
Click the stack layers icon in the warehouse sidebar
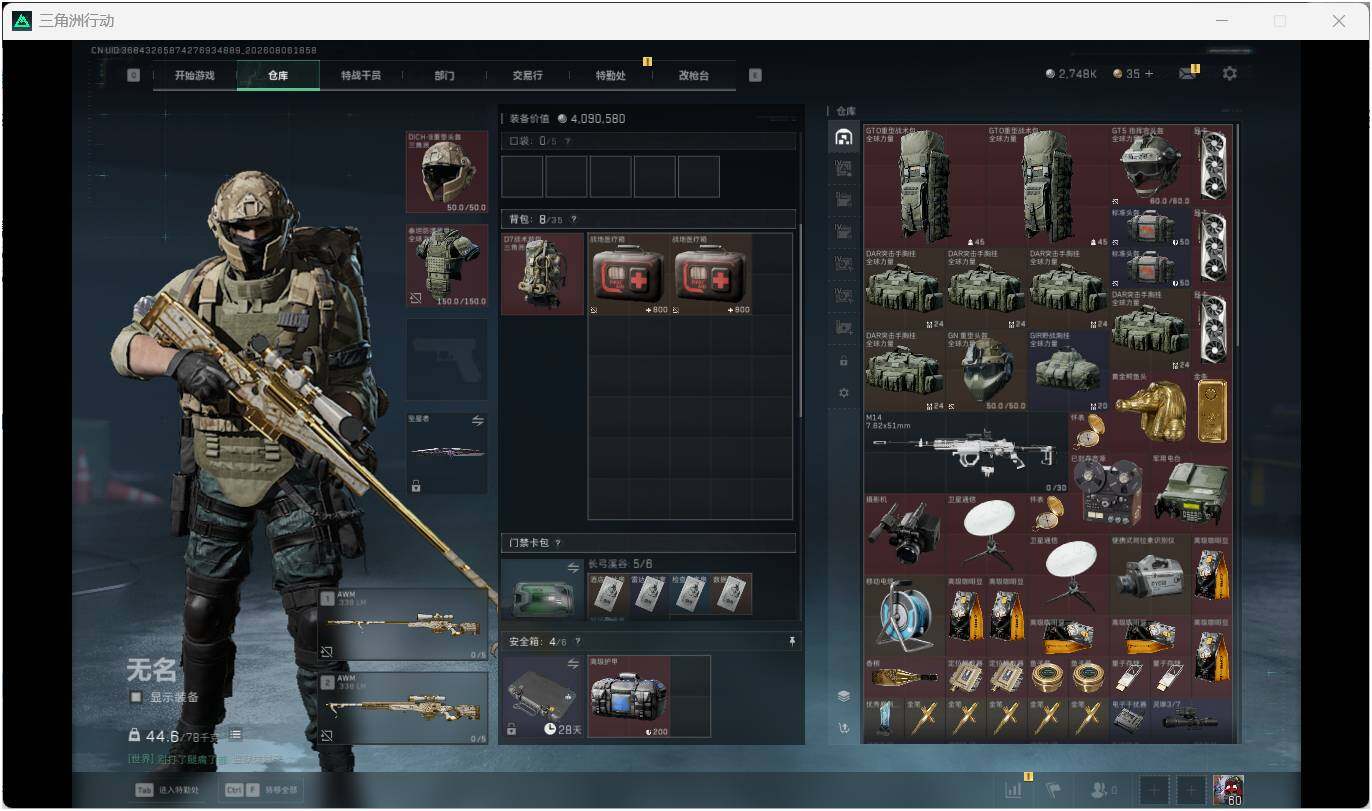[844, 696]
